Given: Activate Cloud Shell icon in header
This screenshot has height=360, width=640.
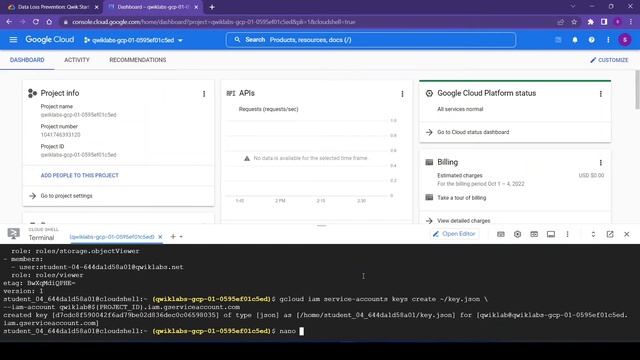Looking at the screenshot, I should [558, 40].
